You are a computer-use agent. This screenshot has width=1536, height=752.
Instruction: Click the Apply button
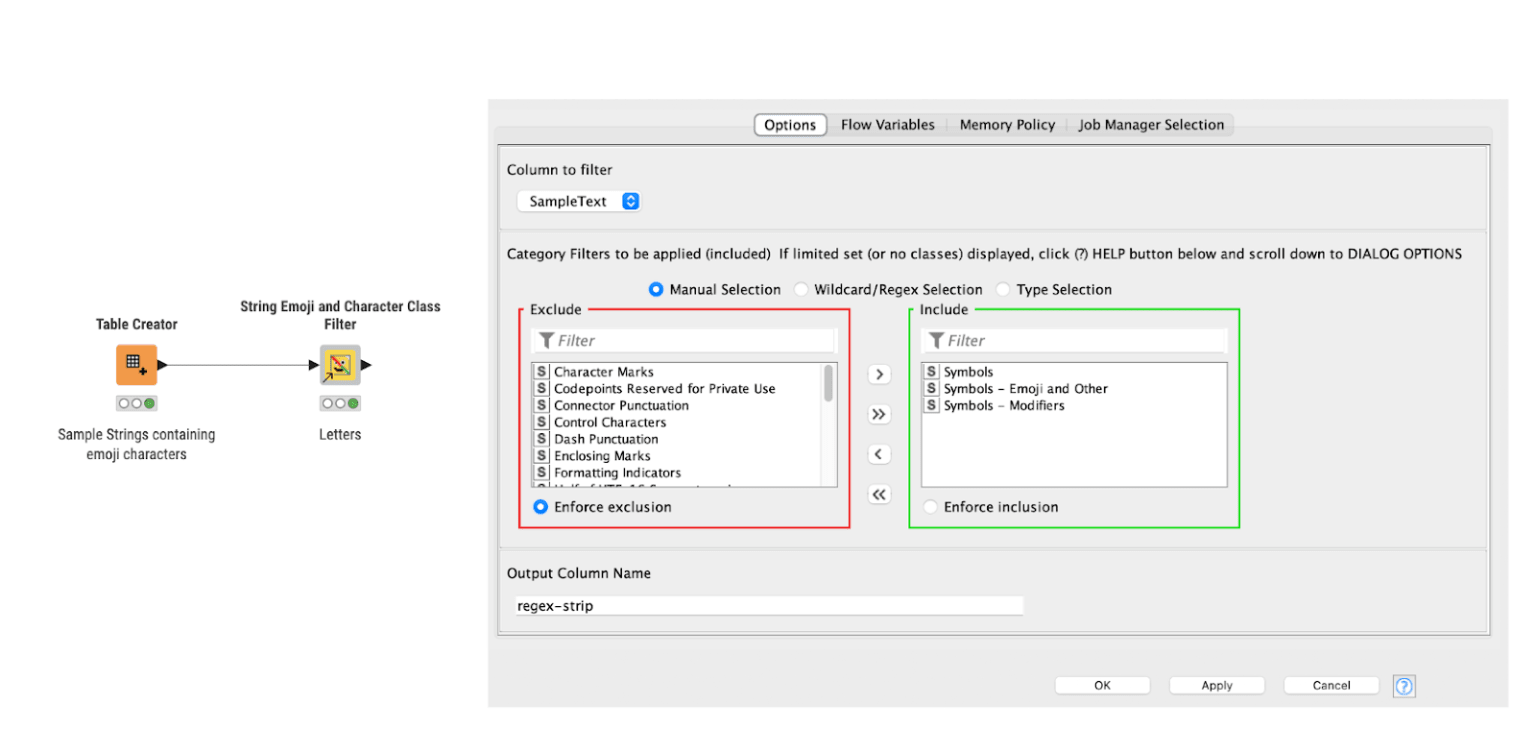(1217, 686)
